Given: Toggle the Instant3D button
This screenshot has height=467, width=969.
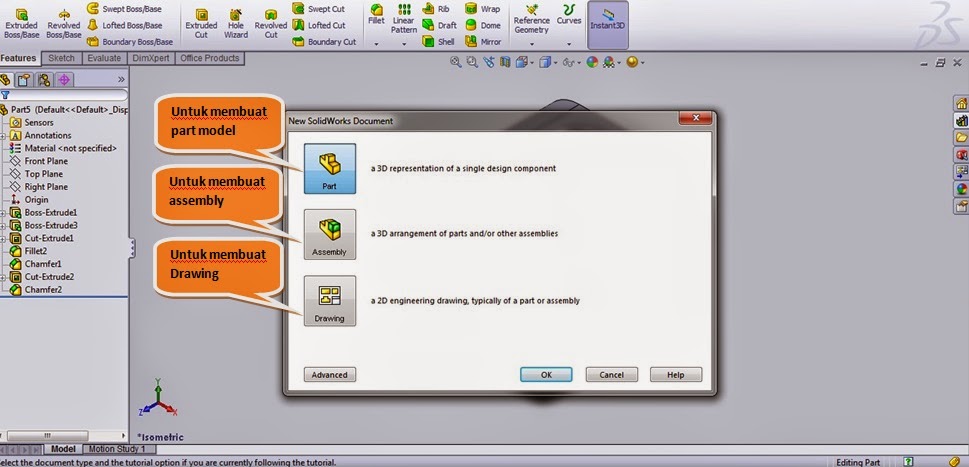Looking at the screenshot, I should 607,23.
